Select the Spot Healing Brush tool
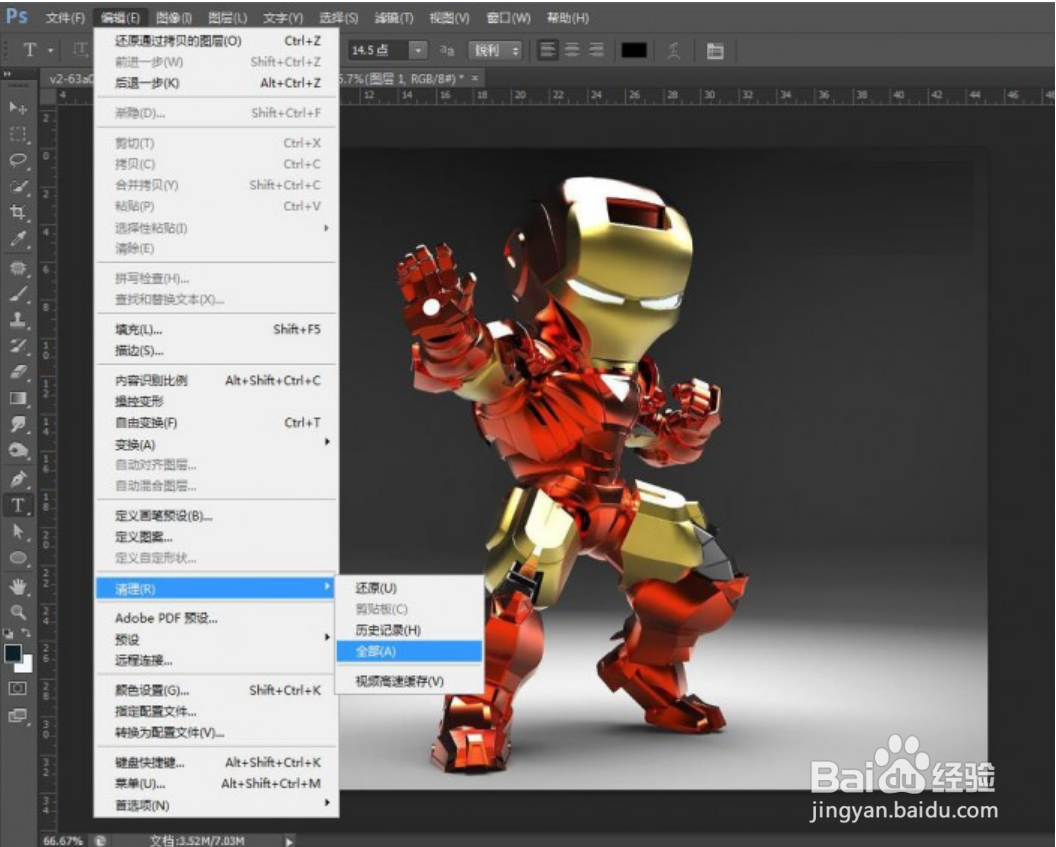1056x847 pixels. [18, 268]
